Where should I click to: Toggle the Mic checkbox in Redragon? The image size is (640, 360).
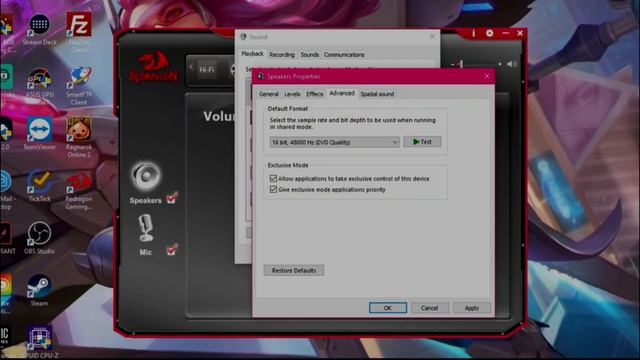pyautogui.click(x=172, y=249)
